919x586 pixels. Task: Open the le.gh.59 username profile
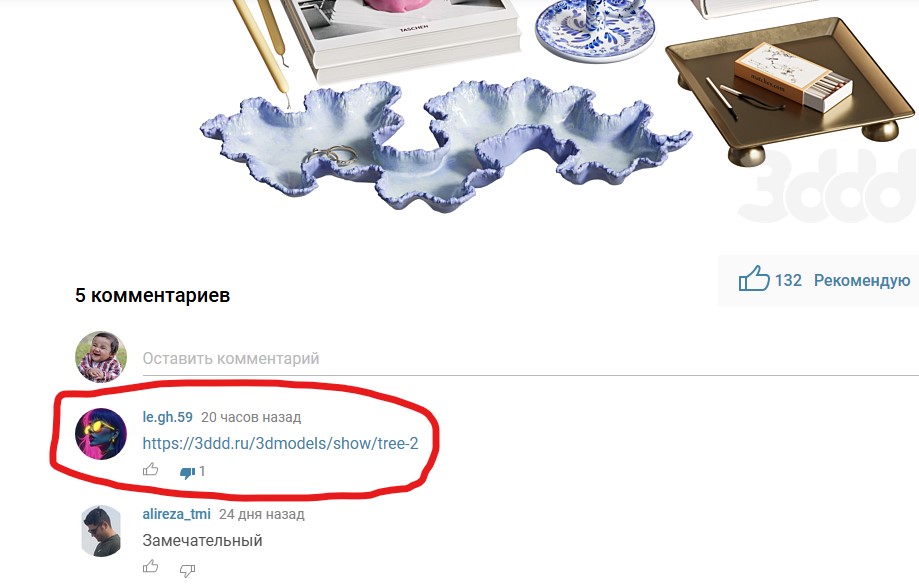[167, 417]
